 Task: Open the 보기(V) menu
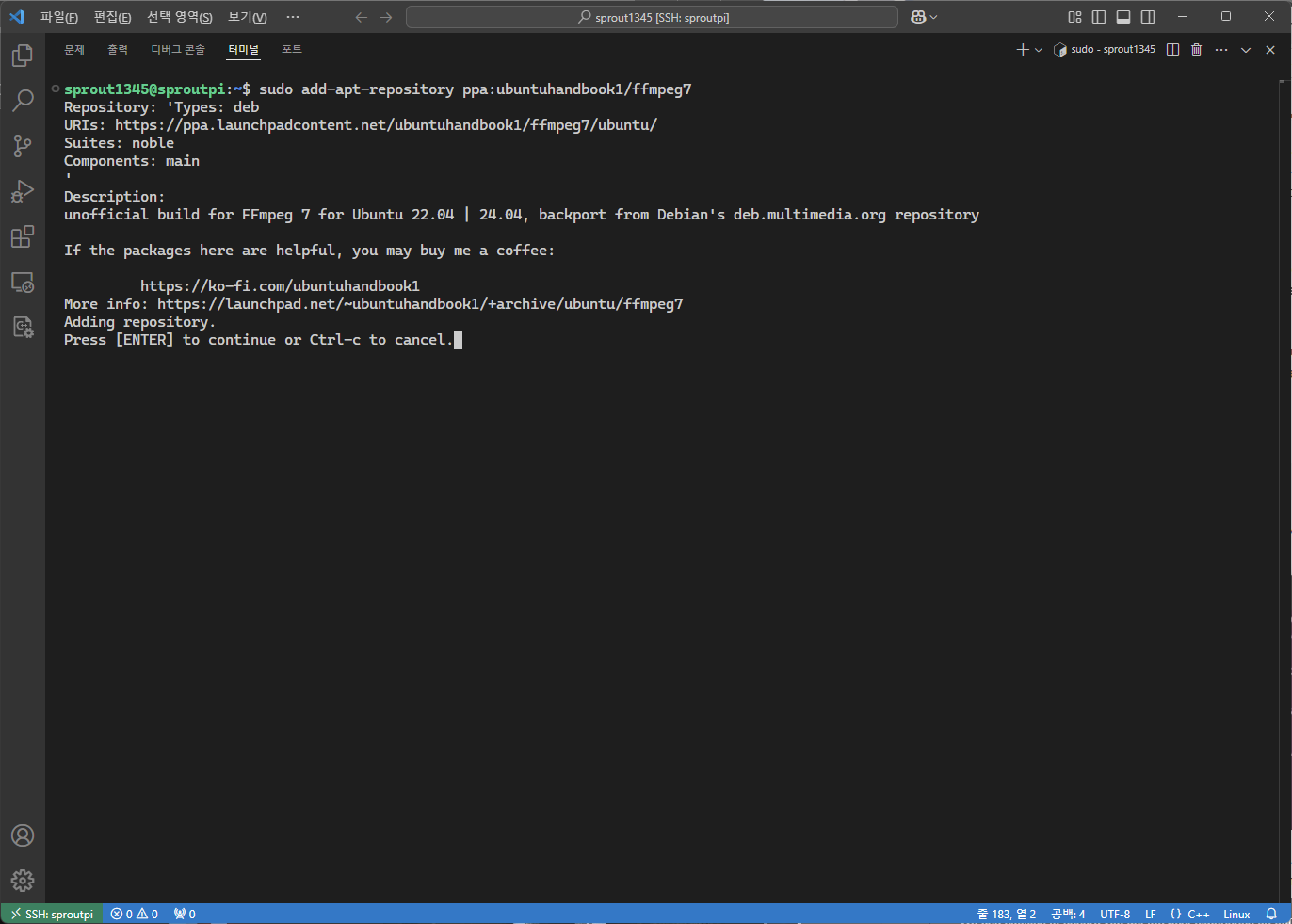(248, 17)
